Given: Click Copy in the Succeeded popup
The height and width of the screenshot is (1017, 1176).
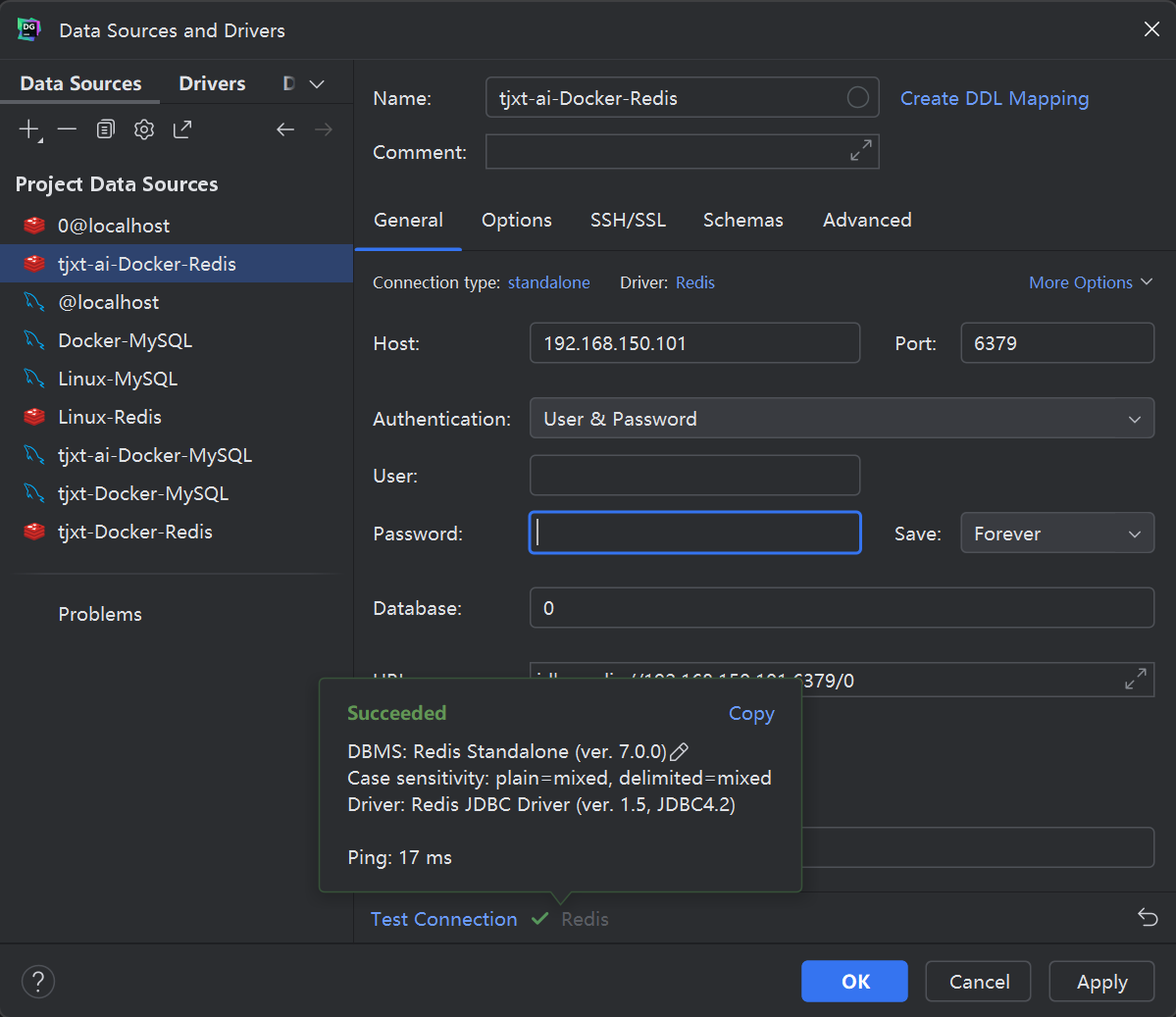Looking at the screenshot, I should click(751, 713).
